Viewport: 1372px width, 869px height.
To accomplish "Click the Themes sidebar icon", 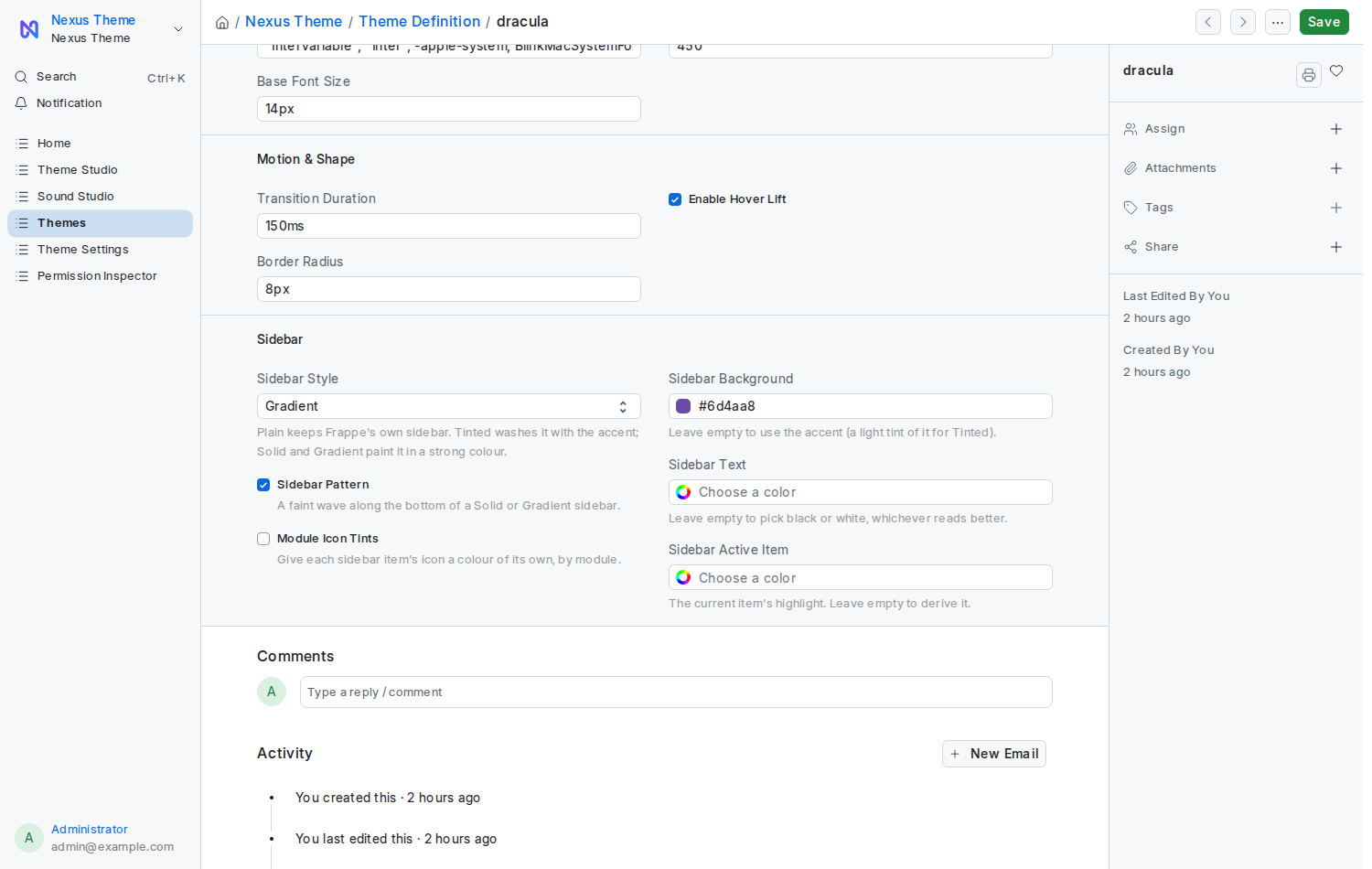I will 23,223.
